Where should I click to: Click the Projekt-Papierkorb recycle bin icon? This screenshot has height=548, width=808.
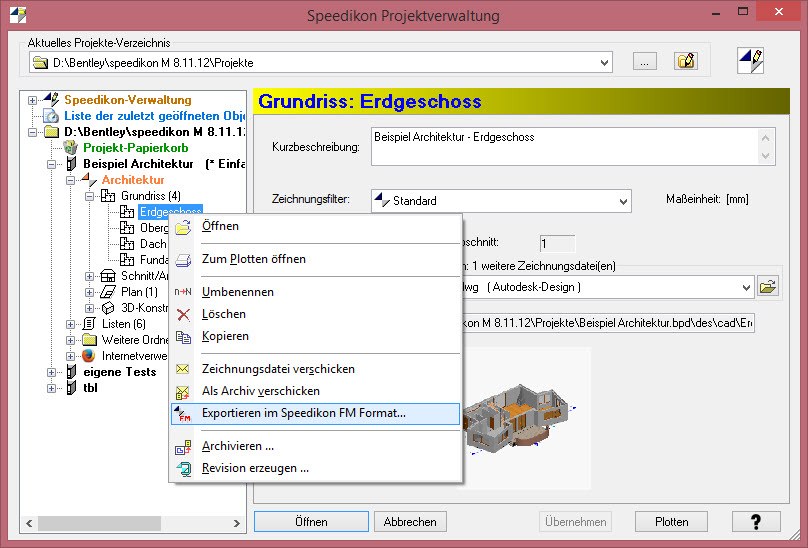click(x=70, y=147)
